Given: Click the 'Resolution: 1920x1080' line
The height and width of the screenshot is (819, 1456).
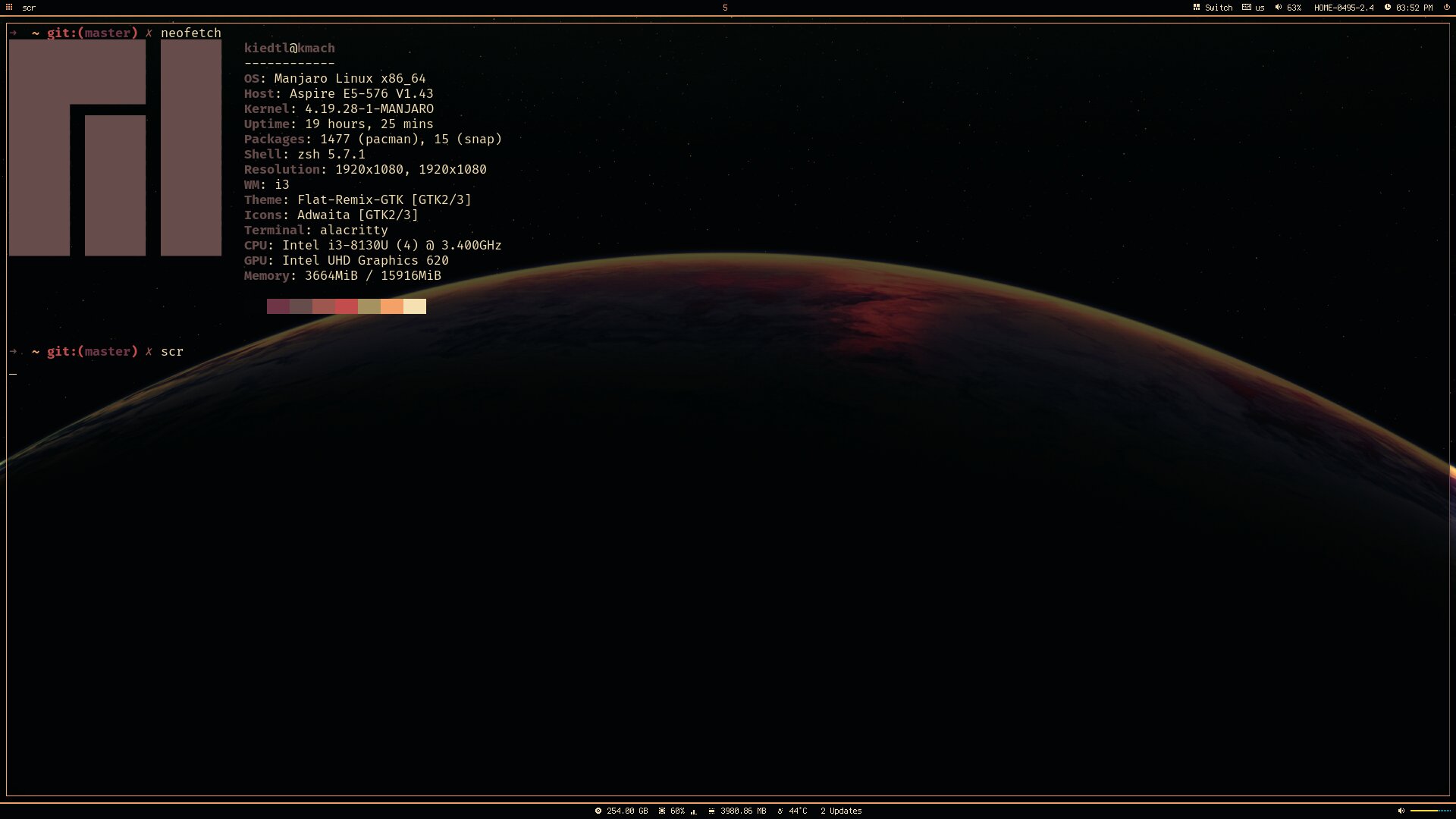Looking at the screenshot, I should (366, 169).
